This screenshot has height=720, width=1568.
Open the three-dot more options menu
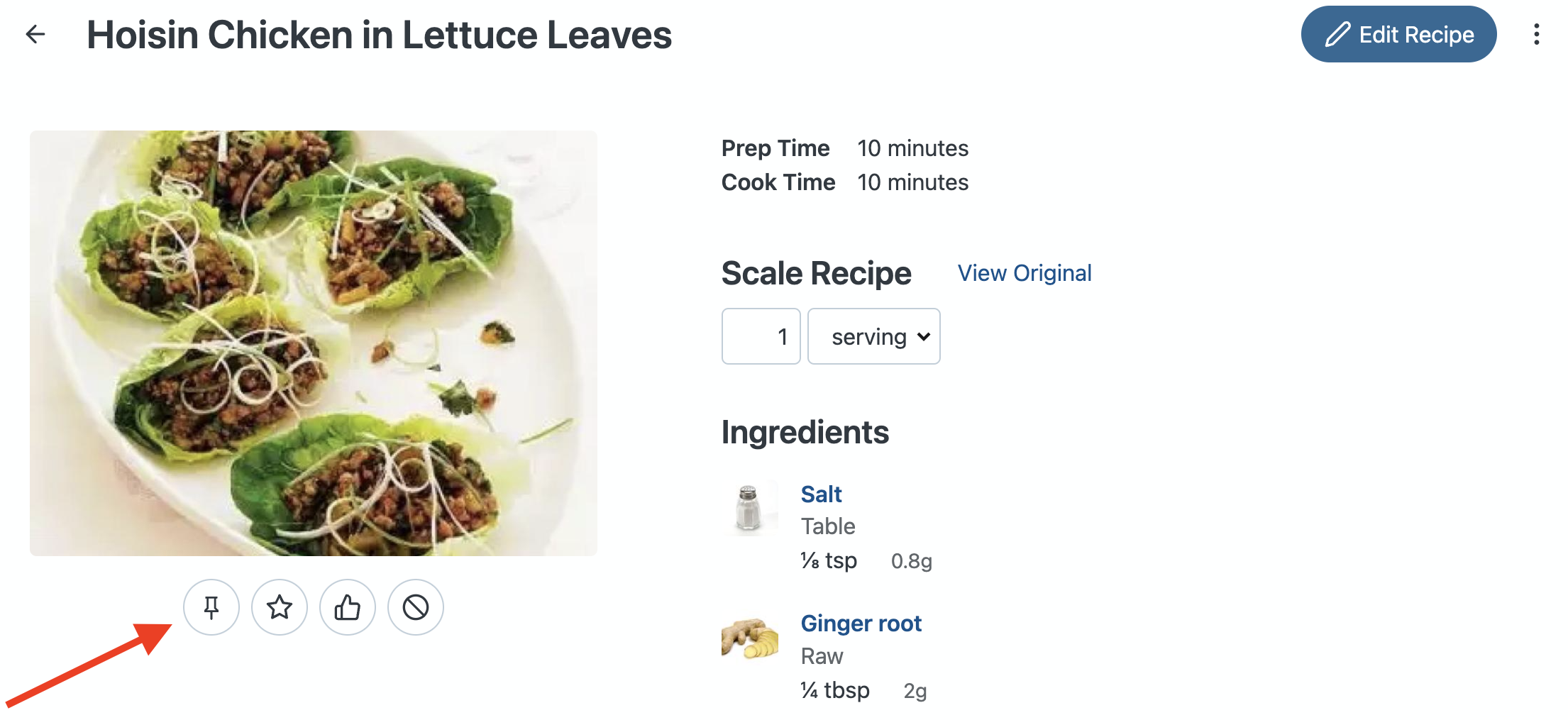coord(1536,34)
